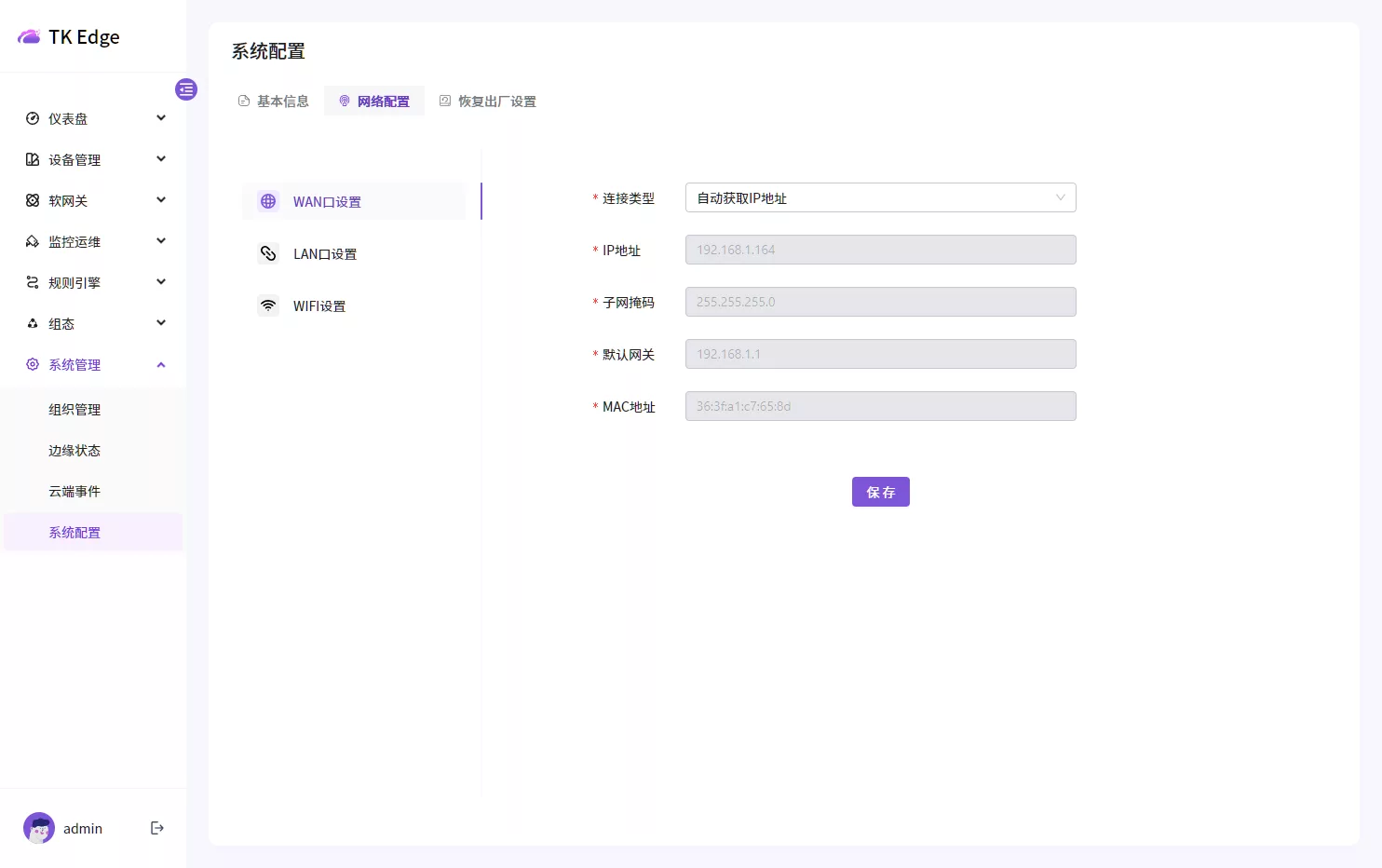The width and height of the screenshot is (1382, 868).
Task: Open the 恢复出厂设置 tab
Action: point(488,101)
